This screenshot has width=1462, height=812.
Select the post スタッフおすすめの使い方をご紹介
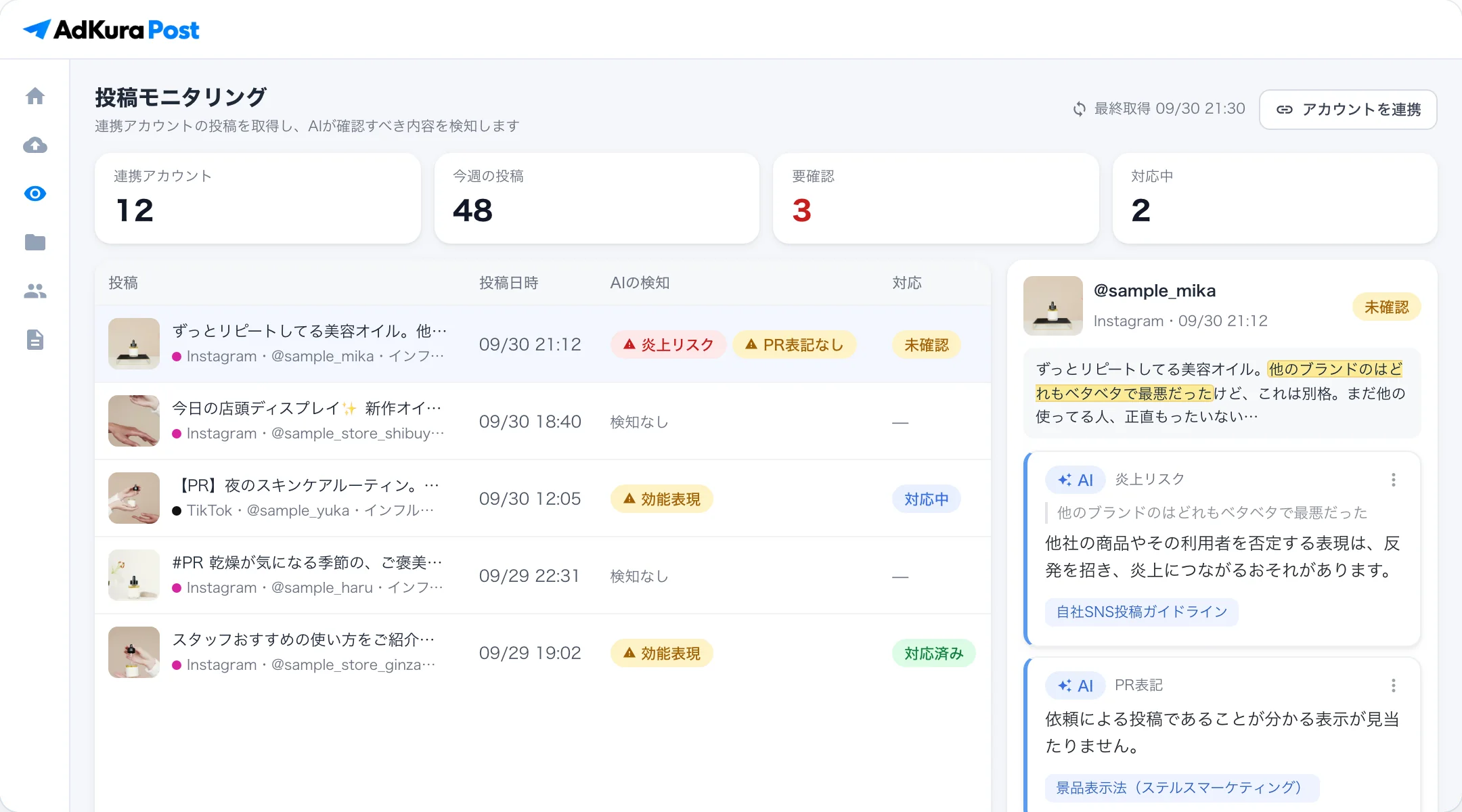[x=543, y=652]
